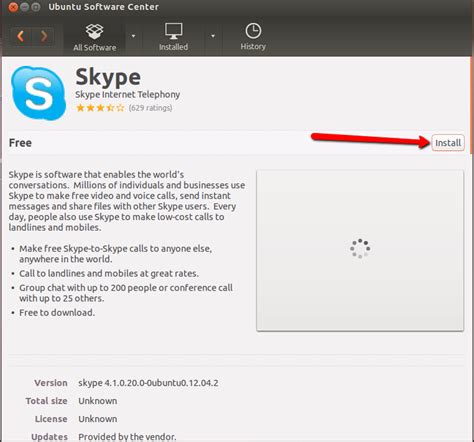Close the Ubuntu Software Center window
This screenshot has width=474, height=442.
point(13,7)
